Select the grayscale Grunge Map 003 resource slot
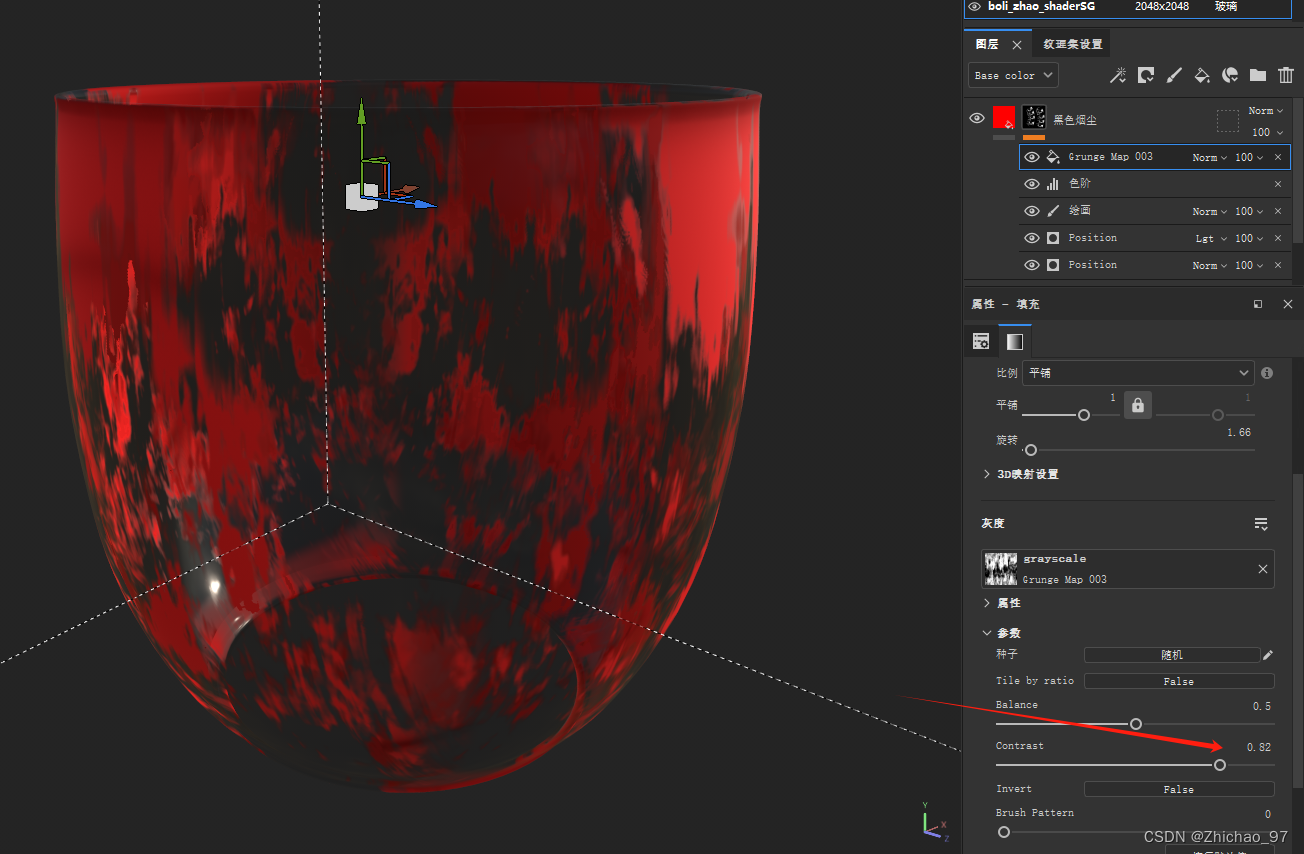Image resolution: width=1304 pixels, height=854 pixels. 1128,569
